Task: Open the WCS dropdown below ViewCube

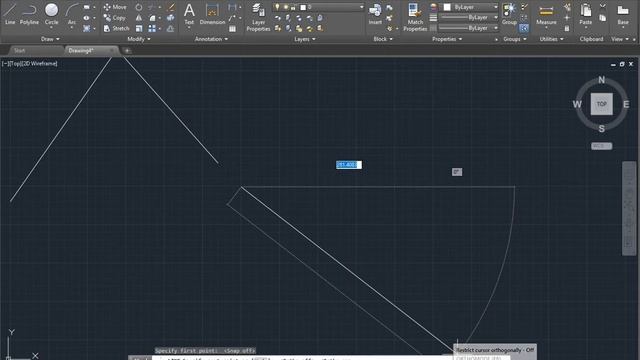Action: (602, 146)
